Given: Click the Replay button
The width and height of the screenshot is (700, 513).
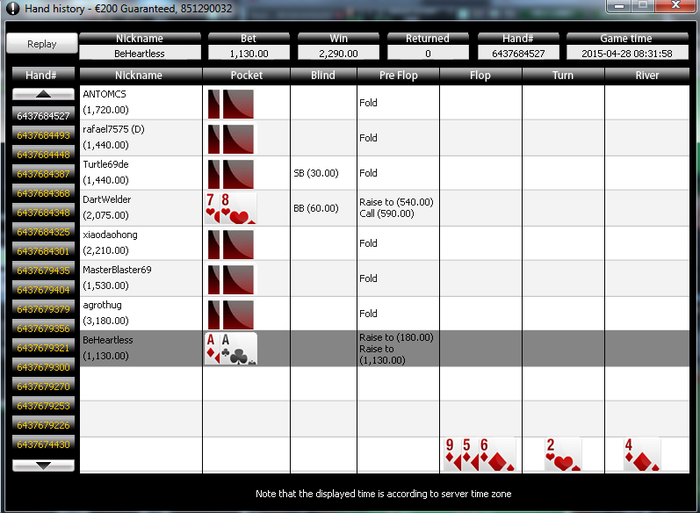Looking at the screenshot, I should tap(42, 44).
